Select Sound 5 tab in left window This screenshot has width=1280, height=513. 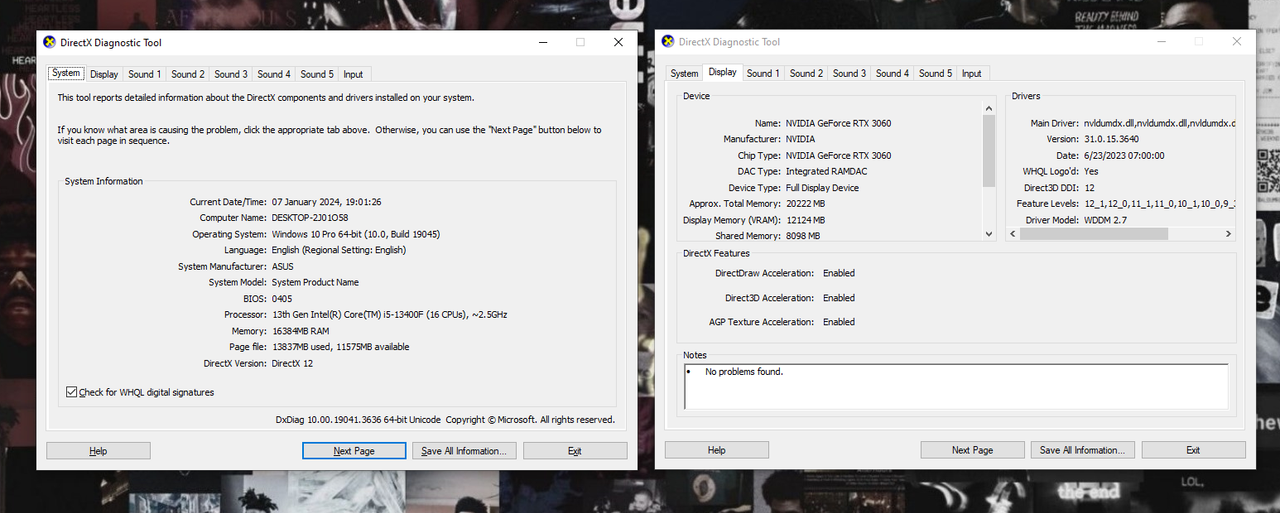(316, 74)
